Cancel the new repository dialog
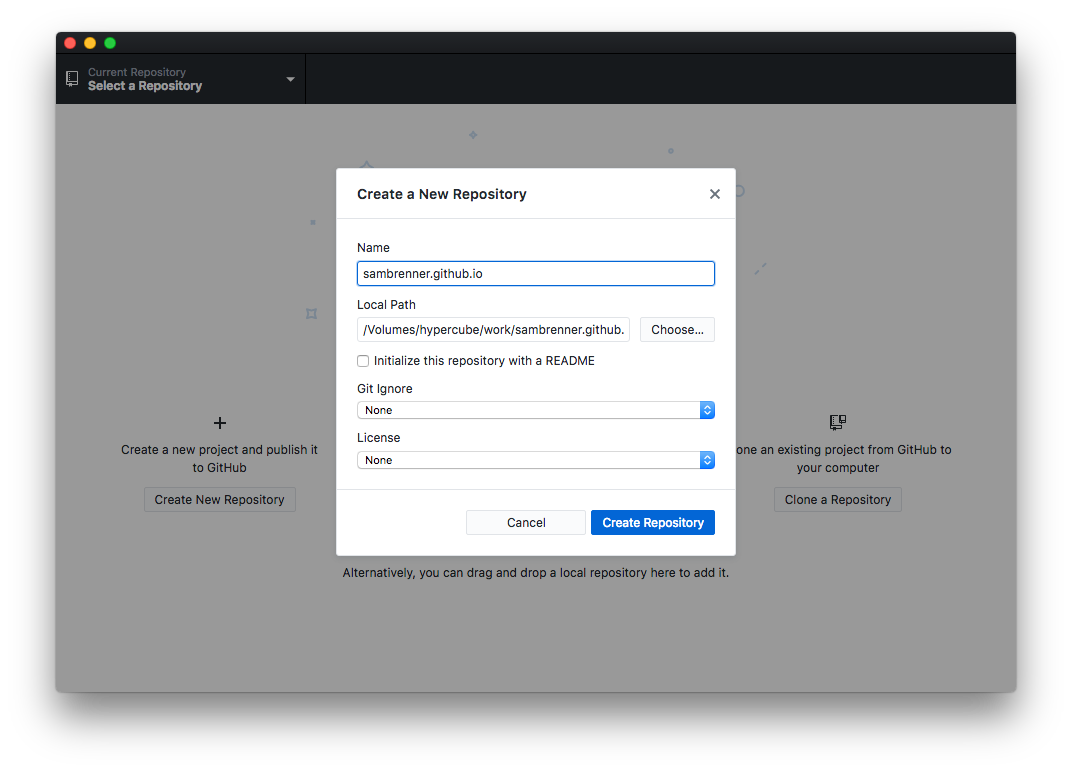 point(526,522)
